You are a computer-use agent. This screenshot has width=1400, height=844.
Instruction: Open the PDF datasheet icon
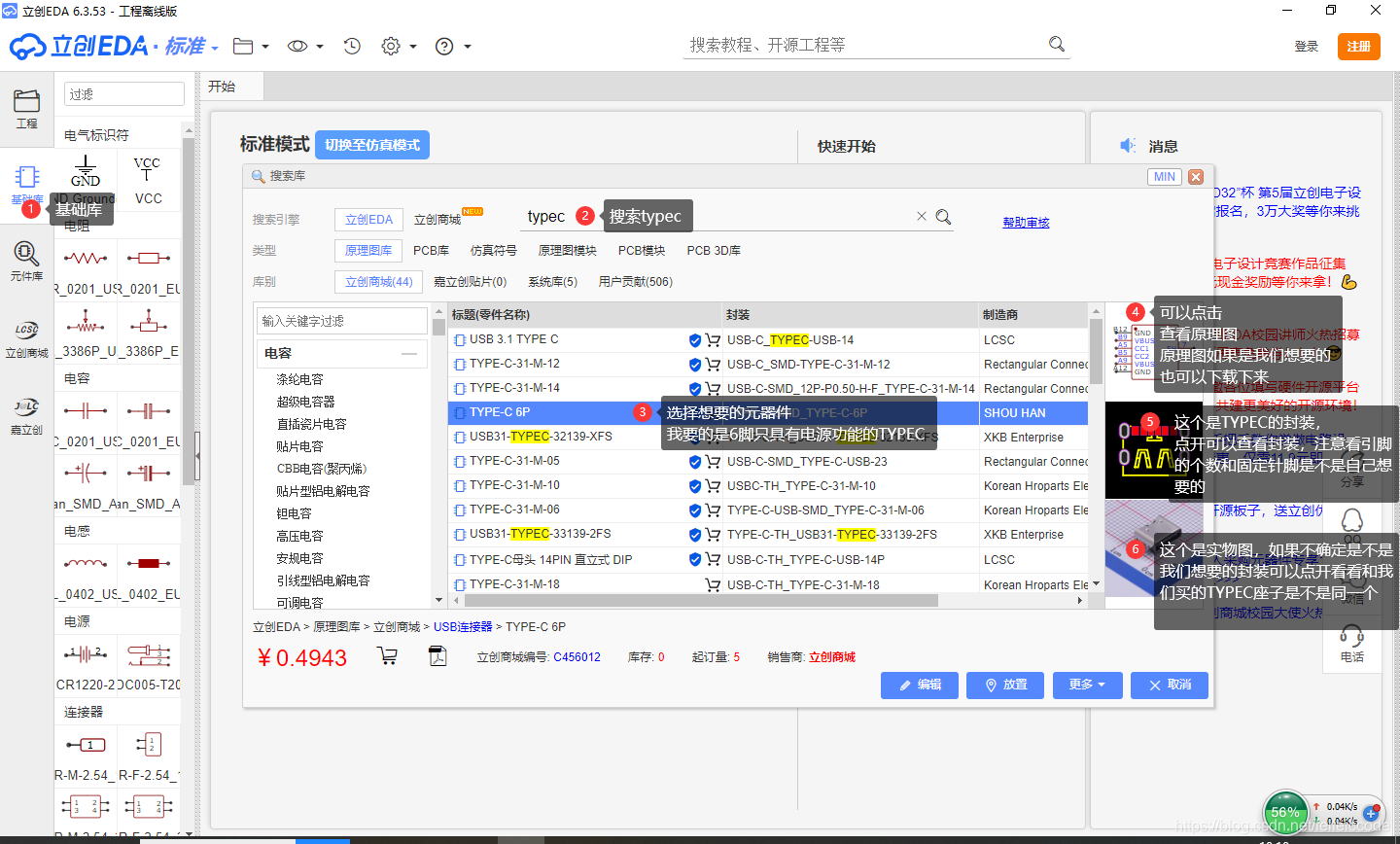(x=437, y=656)
